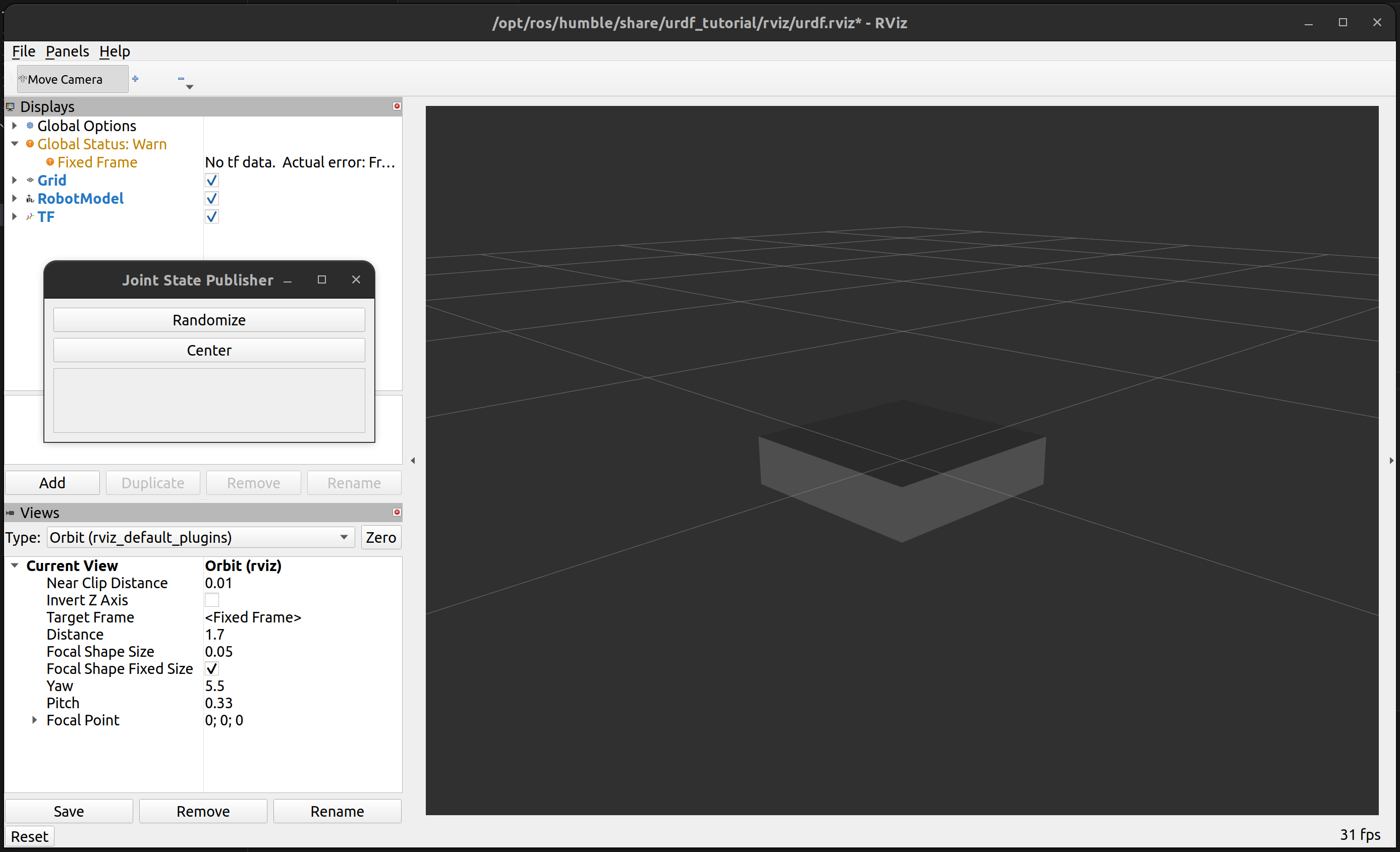Click the Fixed Frame warning icon
The height and width of the screenshot is (852, 1400).
50,162
